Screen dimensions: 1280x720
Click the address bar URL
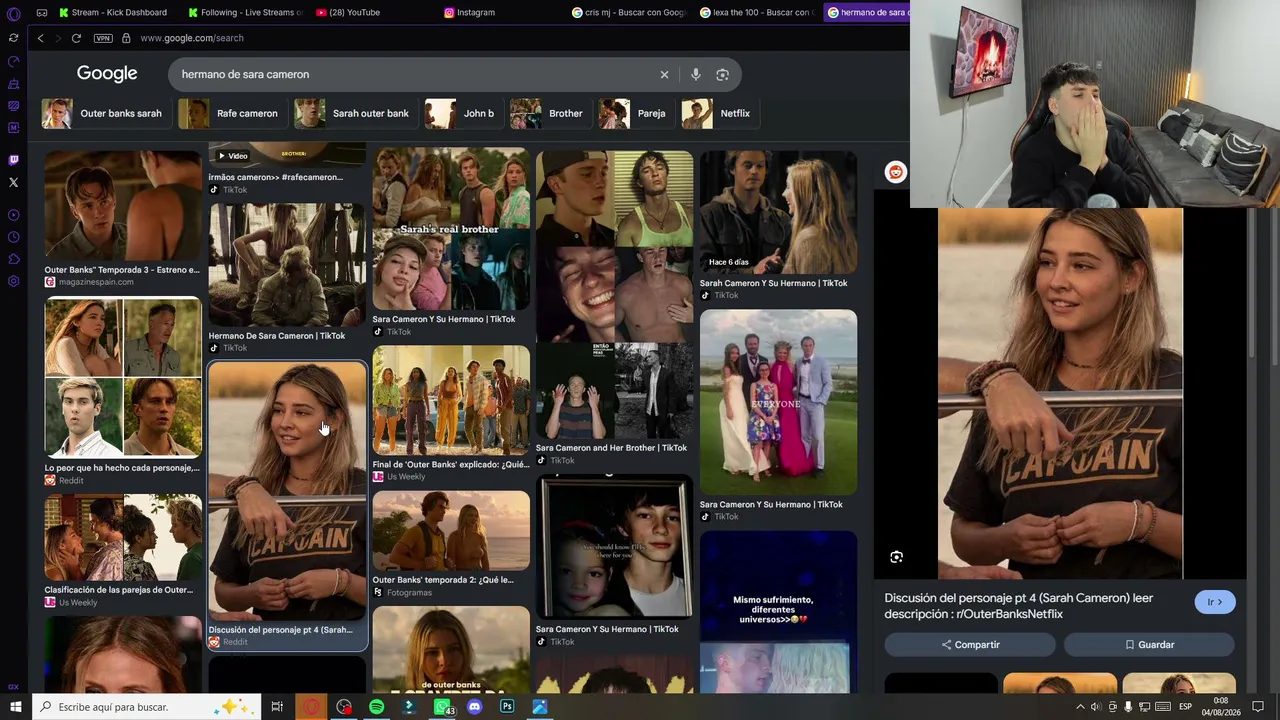coord(192,38)
